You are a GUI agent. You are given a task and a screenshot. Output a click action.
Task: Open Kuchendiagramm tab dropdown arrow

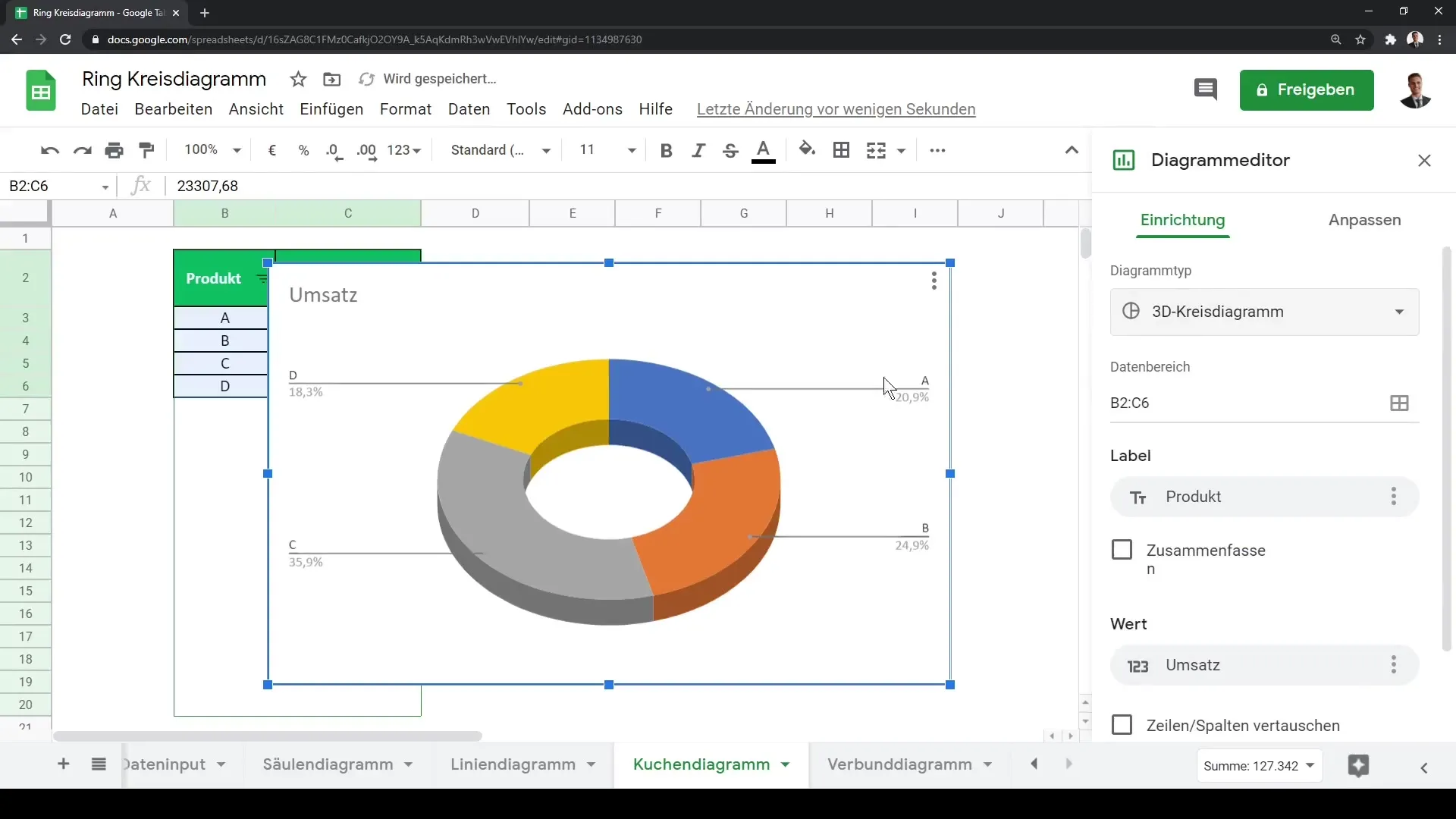(x=786, y=764)
